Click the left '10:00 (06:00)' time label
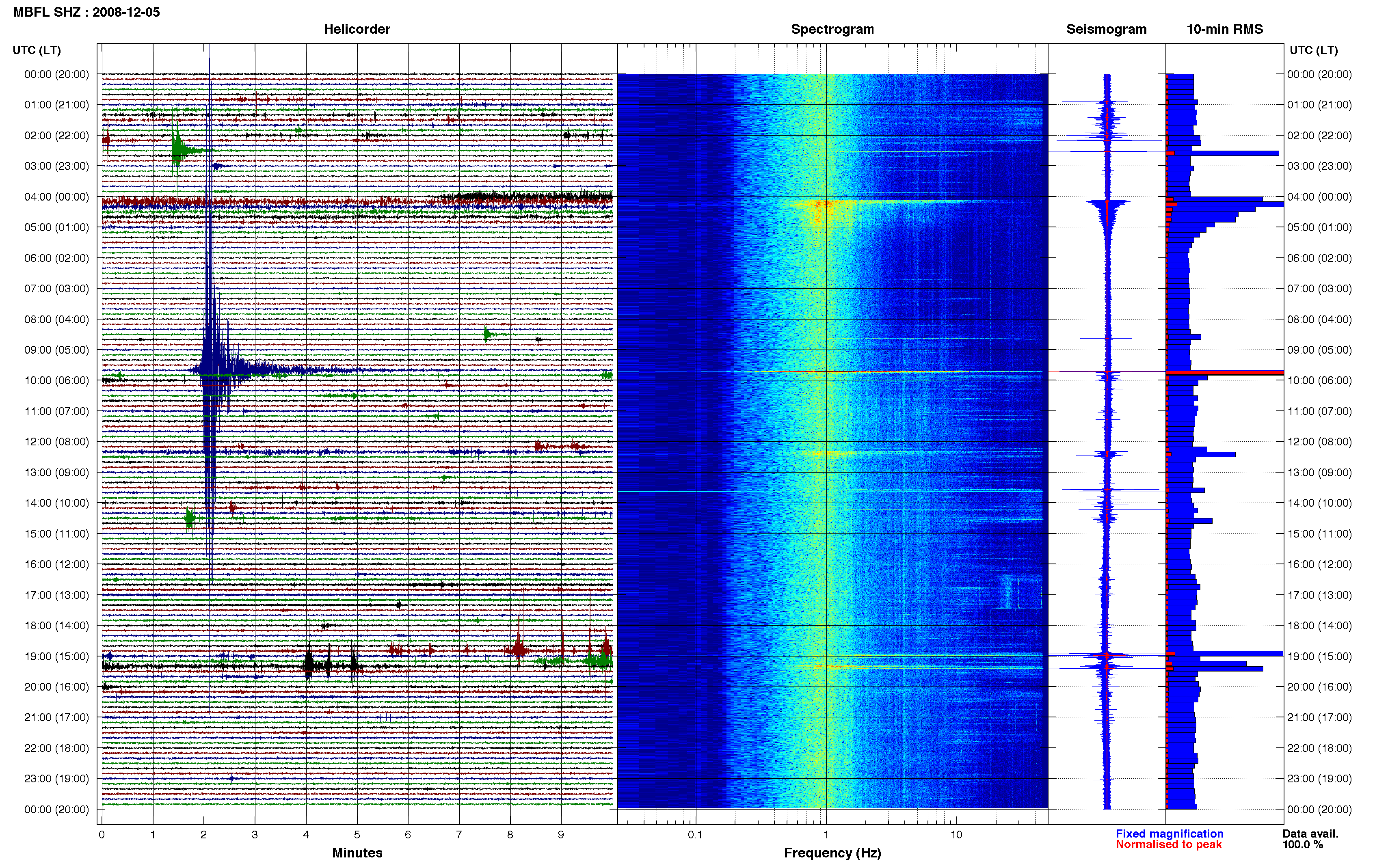Viewport: 1388px width, 868px height. coord(56,380)
